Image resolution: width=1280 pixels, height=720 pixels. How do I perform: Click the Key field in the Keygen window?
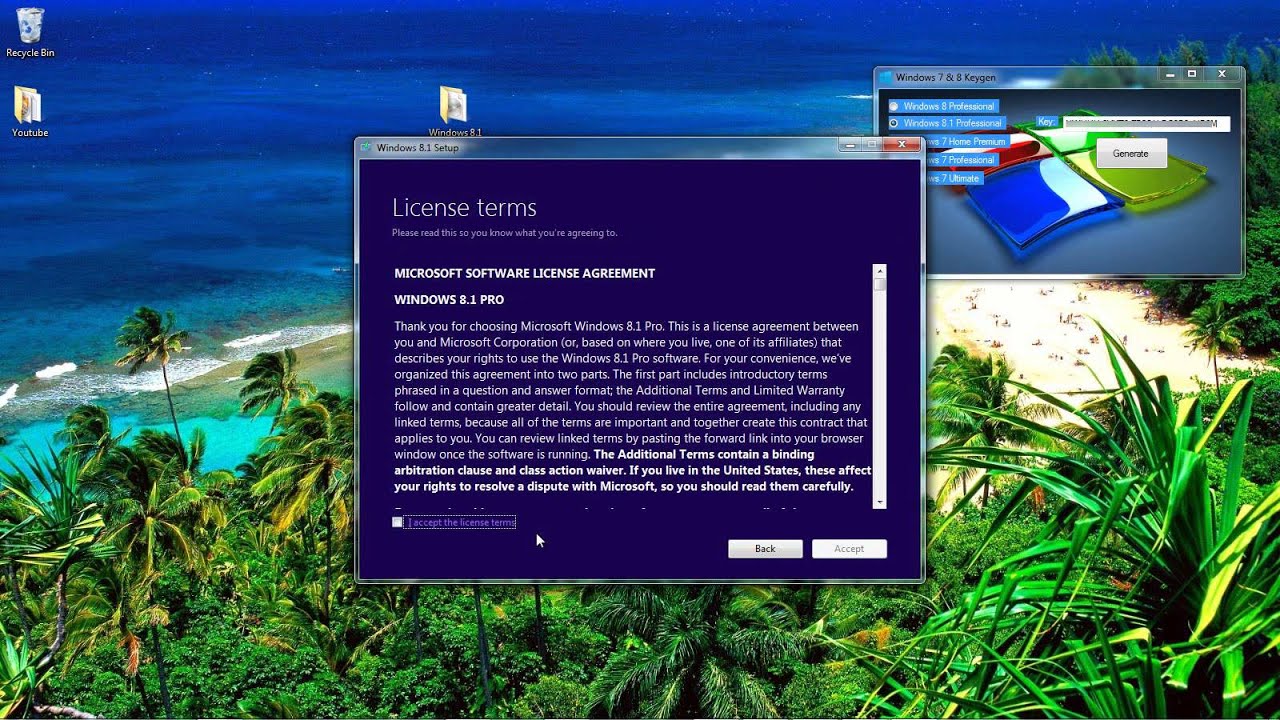point(1145,123)
